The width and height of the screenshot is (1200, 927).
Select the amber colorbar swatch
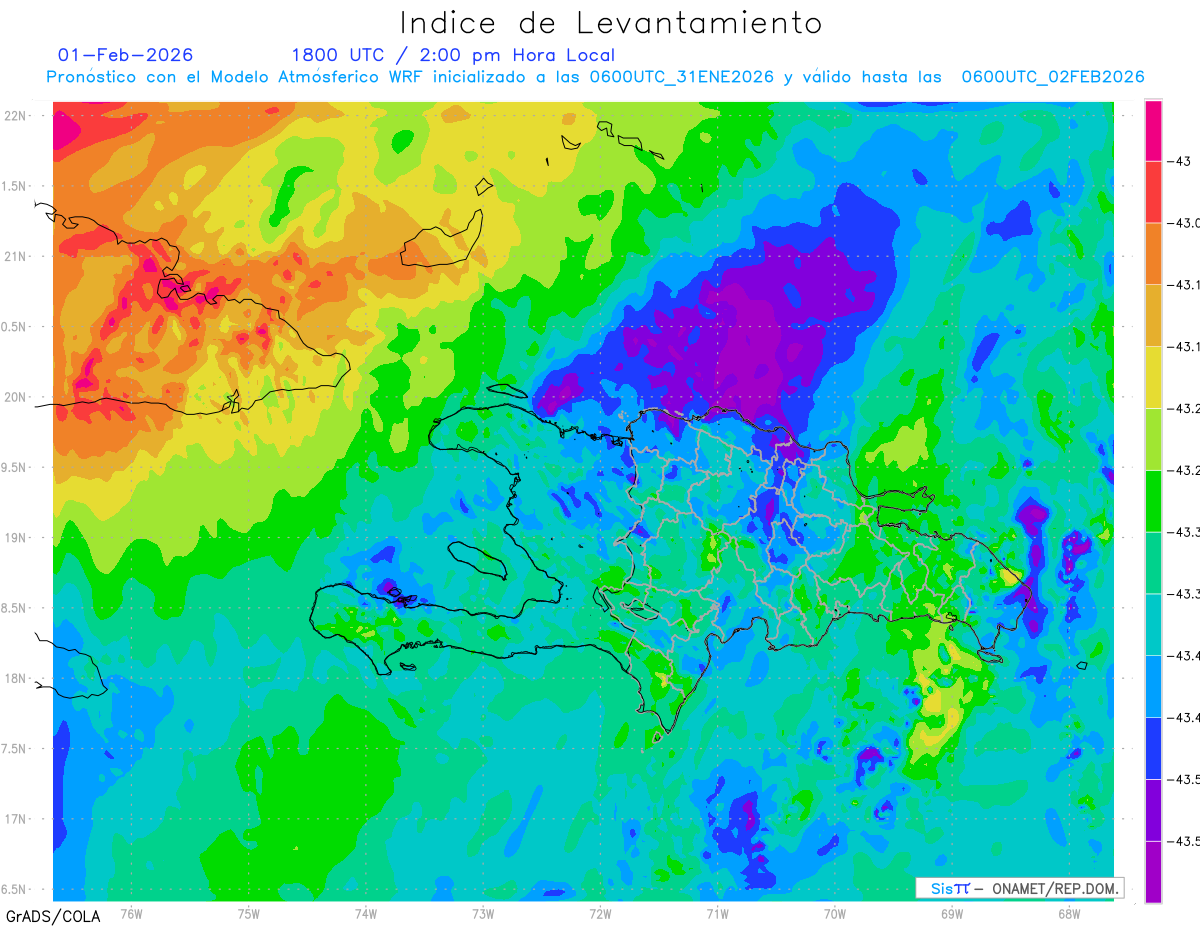click(1153, 316)
